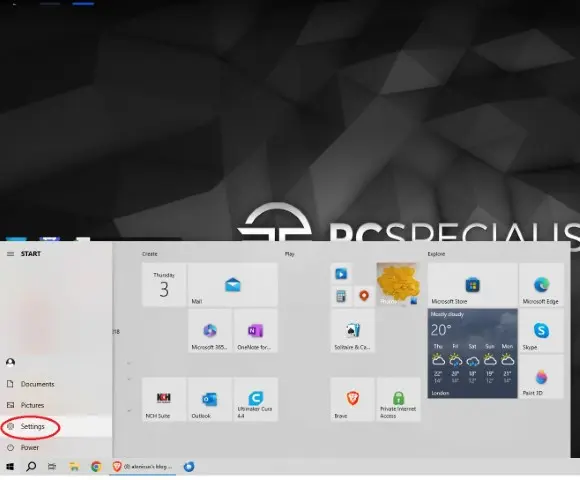The width and height of the screenshot is (580, 480).
Task: Open the user account icon
Action: pyautogui.click(x=10, y=362)
